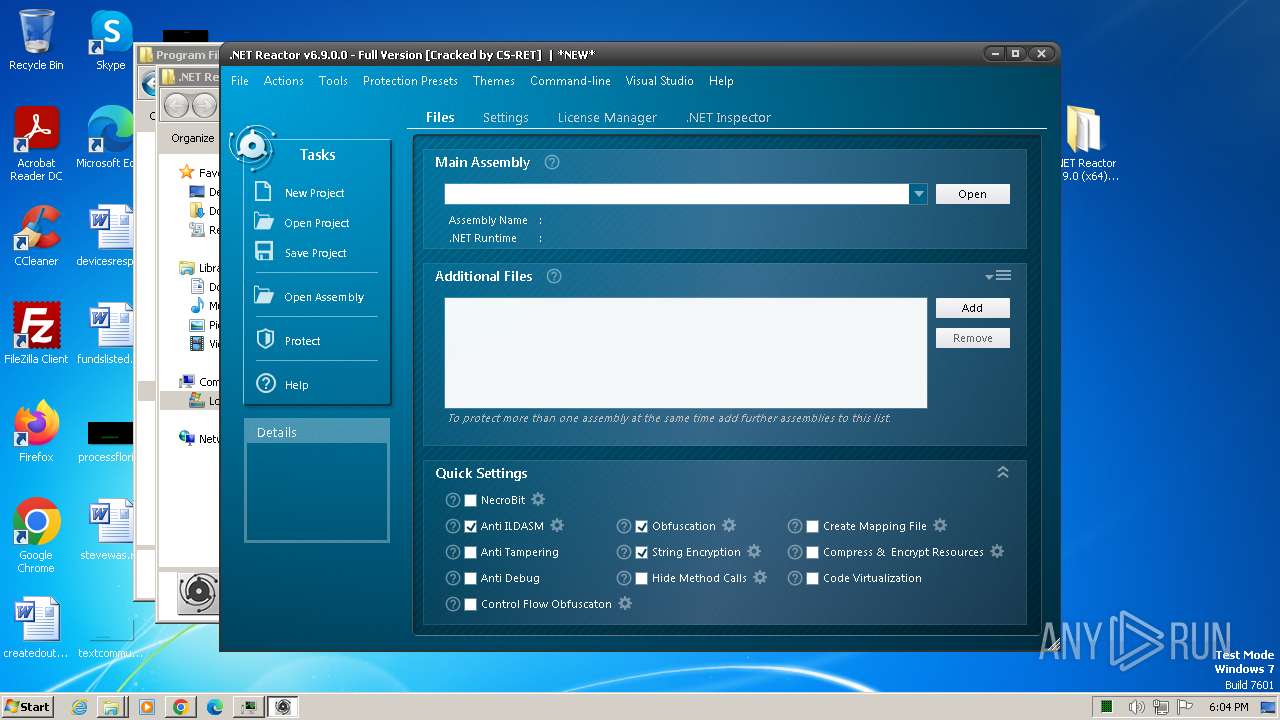Open the File menu
The height and width of the screenshot is (720, 1280).
point(240,81)
